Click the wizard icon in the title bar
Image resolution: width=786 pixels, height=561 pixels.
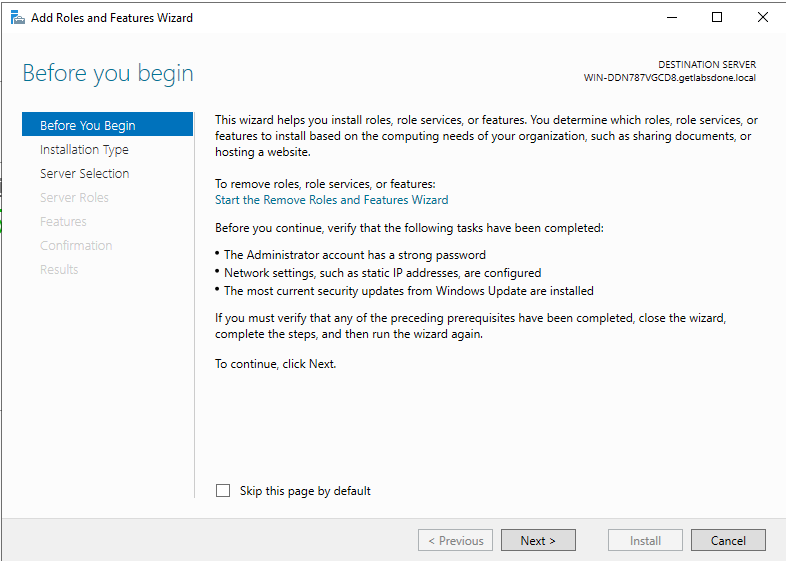click(18, 18)
